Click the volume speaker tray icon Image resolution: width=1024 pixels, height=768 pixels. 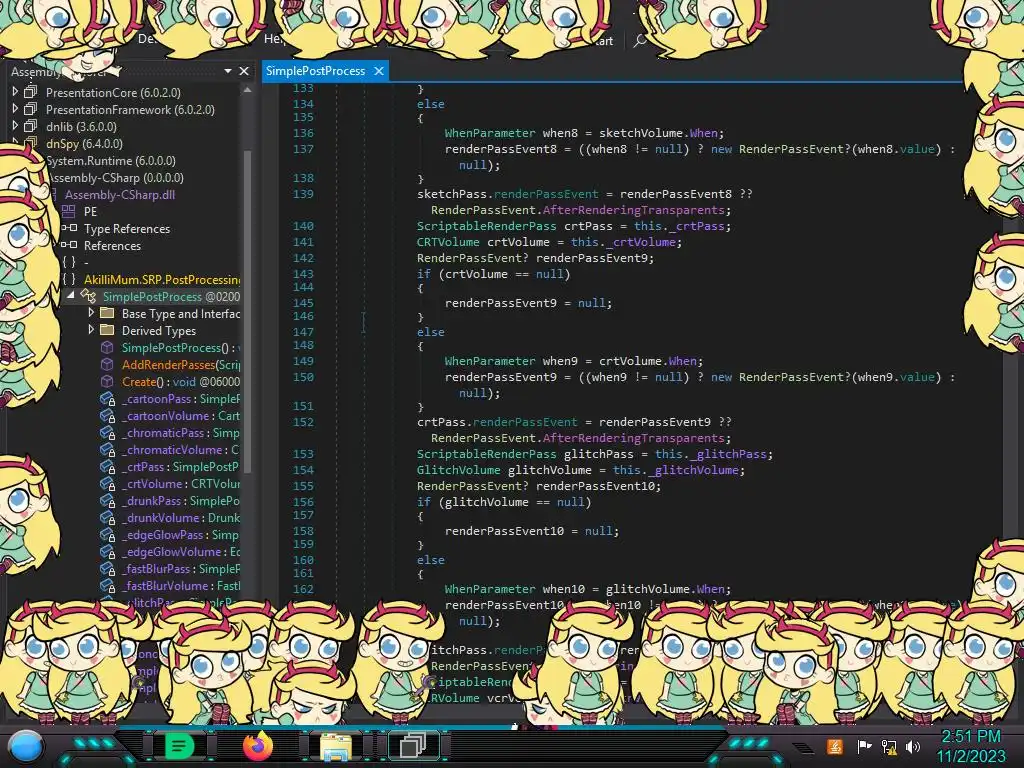point(913,746)
